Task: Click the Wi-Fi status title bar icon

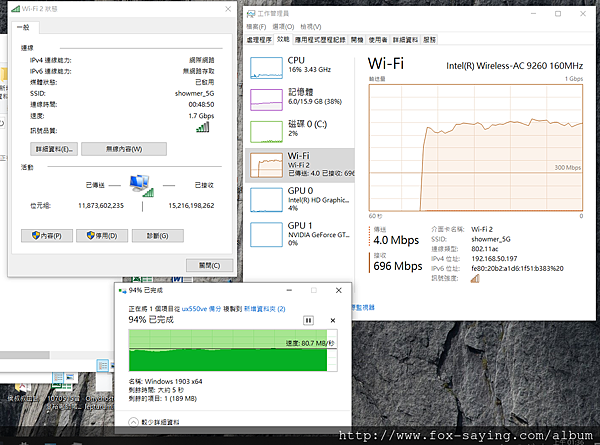Action: click(16, 8)
